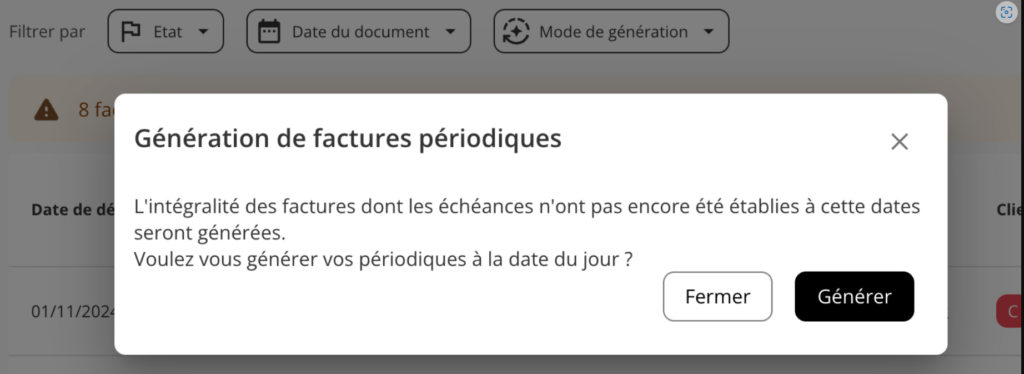Click the Clie… column header
The image size is (1024, 374).
coord(1010,210)
